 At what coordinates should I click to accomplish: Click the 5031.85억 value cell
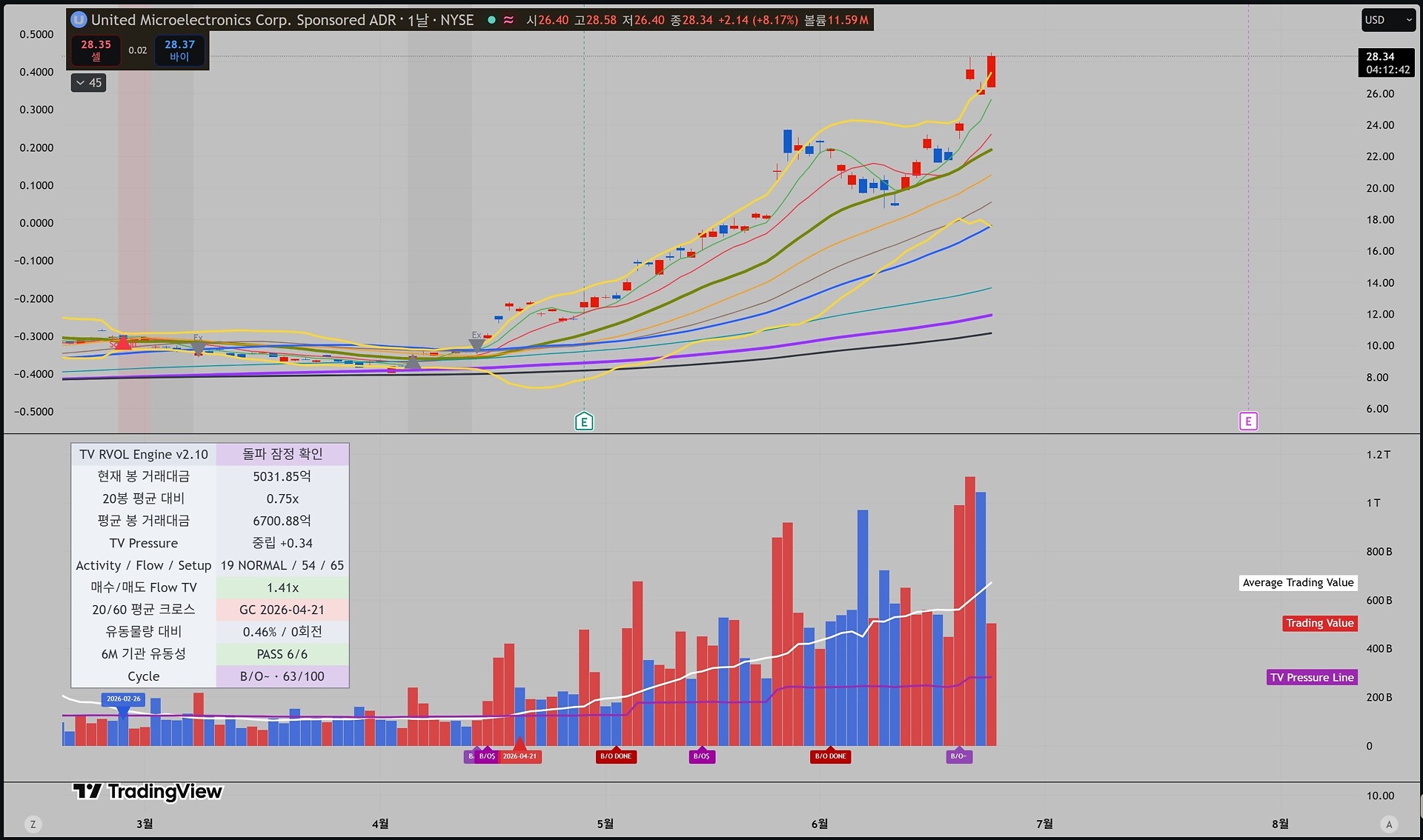(282, 476)
